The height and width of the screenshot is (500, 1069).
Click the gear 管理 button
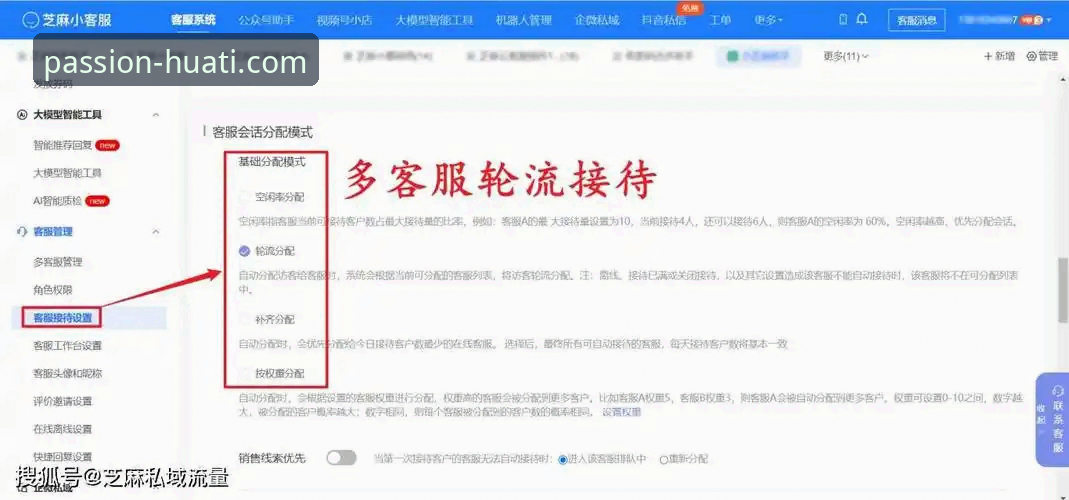[1042, 57]
